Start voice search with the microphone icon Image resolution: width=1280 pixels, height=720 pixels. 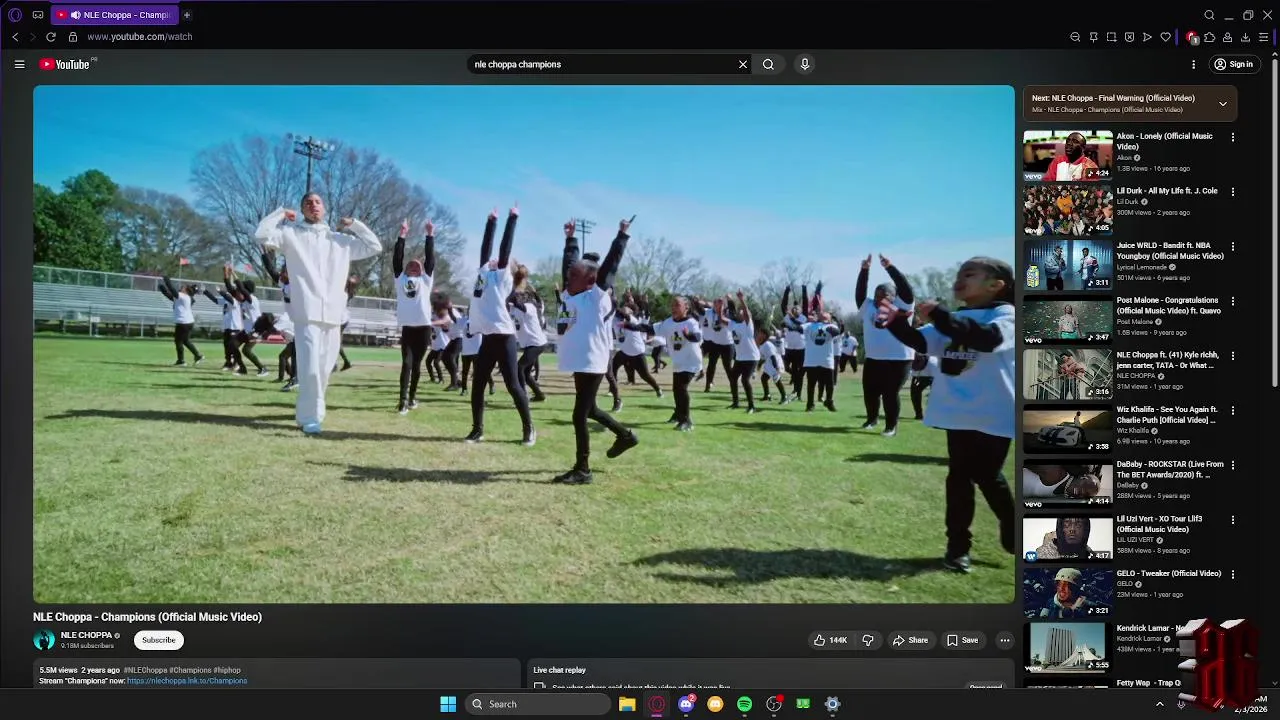(805, 64)
